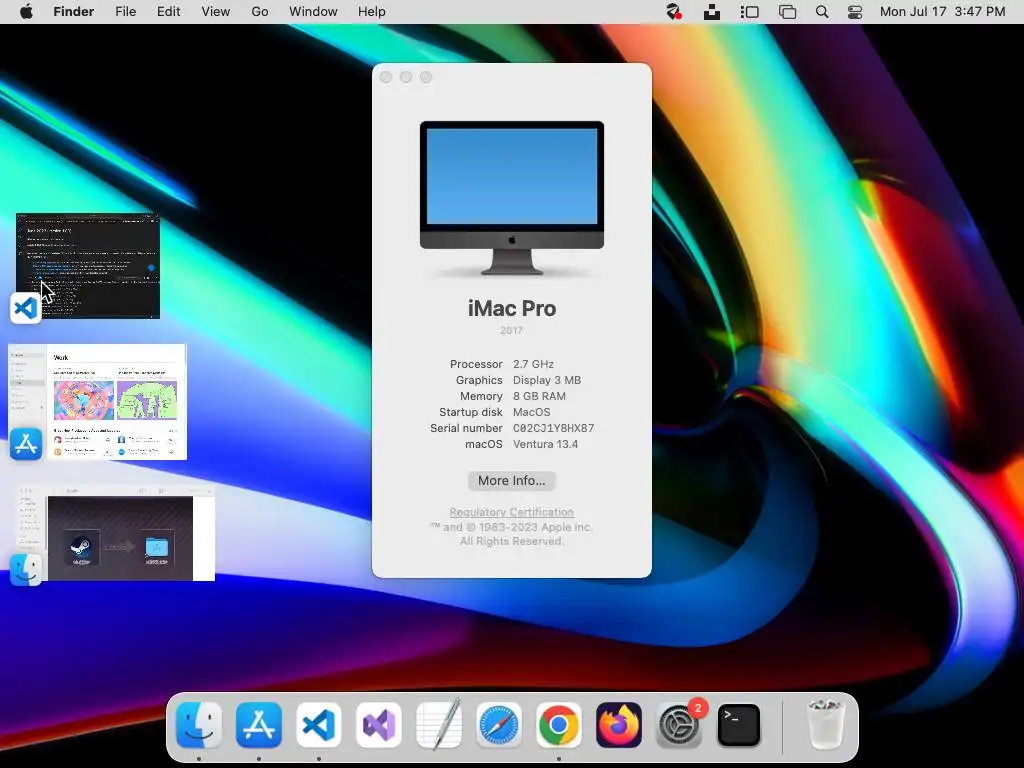Click the iMac Pro title text
The height and width of the screenshot is (768, 1024).
coord(512,308)
